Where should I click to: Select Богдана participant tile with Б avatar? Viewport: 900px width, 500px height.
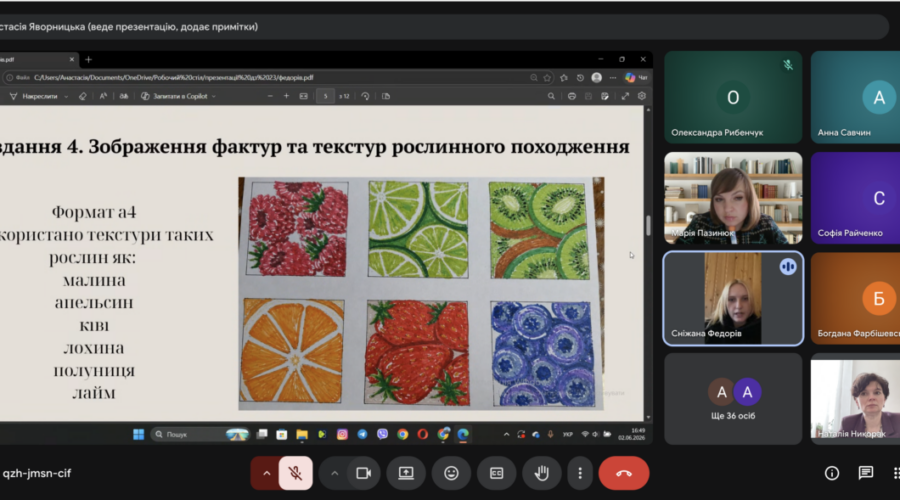pos(855,299)
